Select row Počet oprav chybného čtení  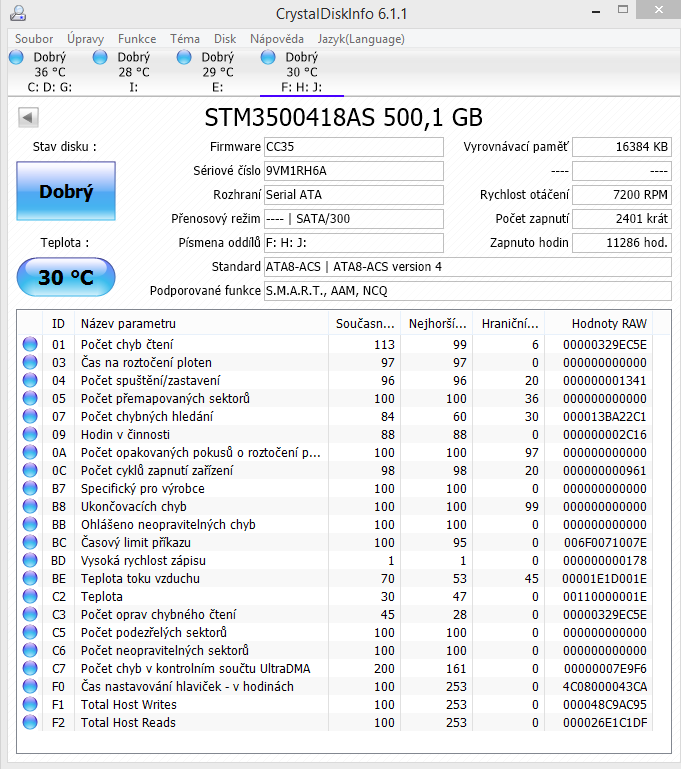point(335,615)
